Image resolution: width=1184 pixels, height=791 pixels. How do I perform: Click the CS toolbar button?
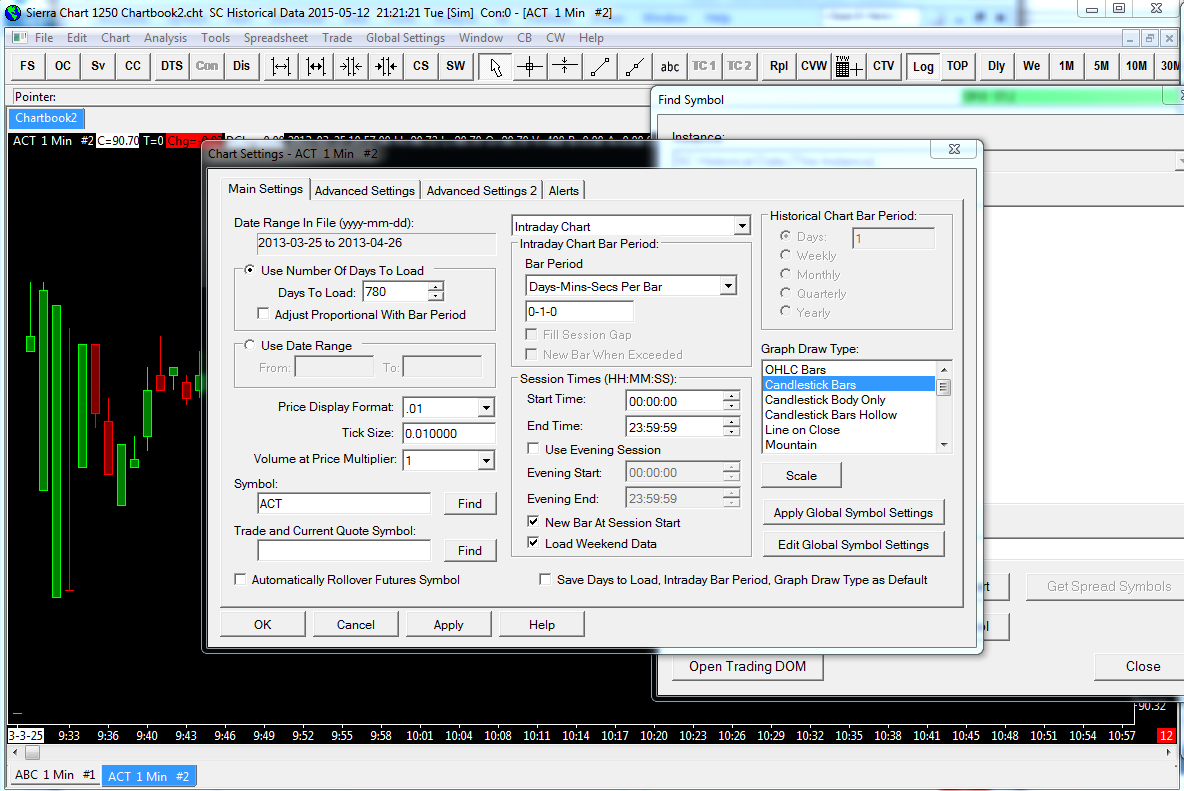tap(421, 66)
